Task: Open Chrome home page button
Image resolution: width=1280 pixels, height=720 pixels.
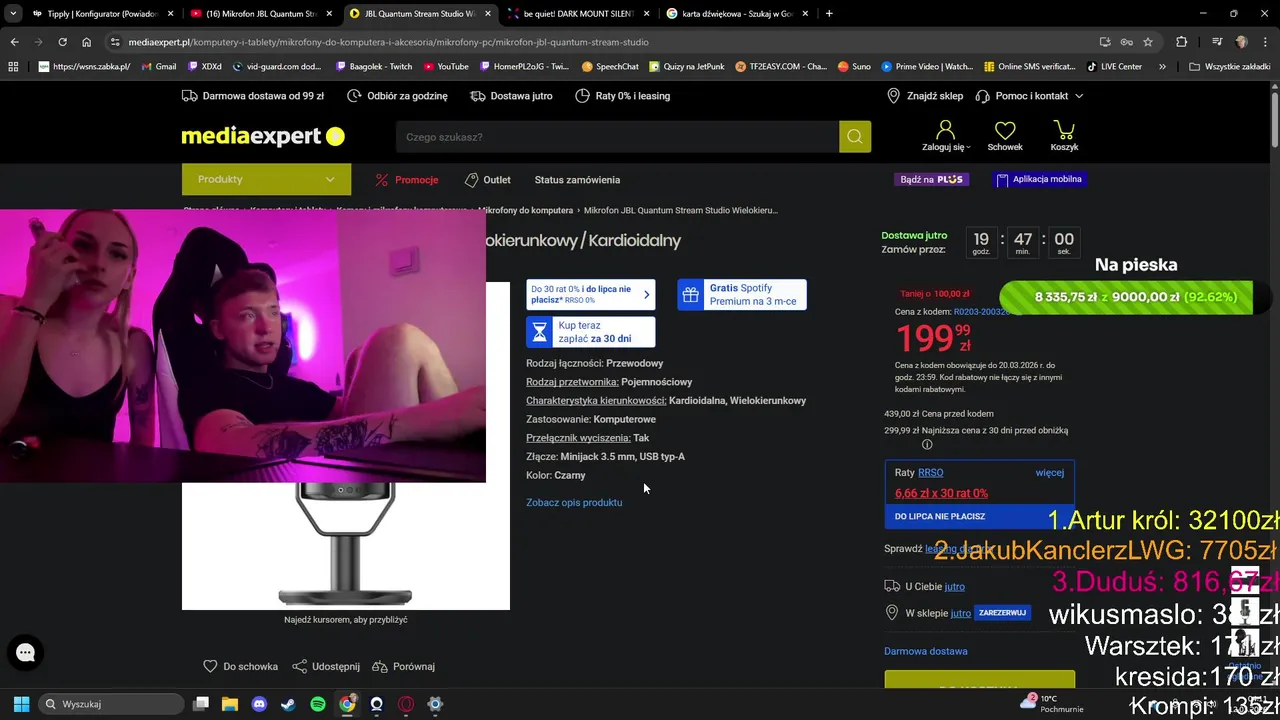Action: click(87, 42)
